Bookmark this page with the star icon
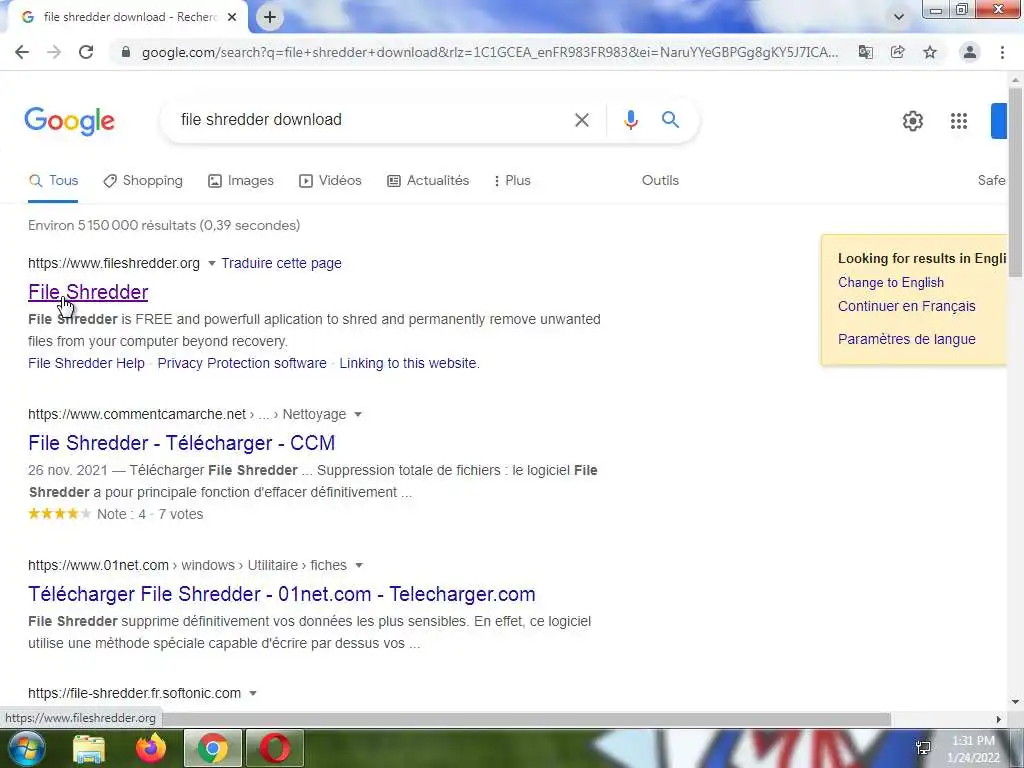The width and height of the screenshot is (1024, 768). coord(930,52)
